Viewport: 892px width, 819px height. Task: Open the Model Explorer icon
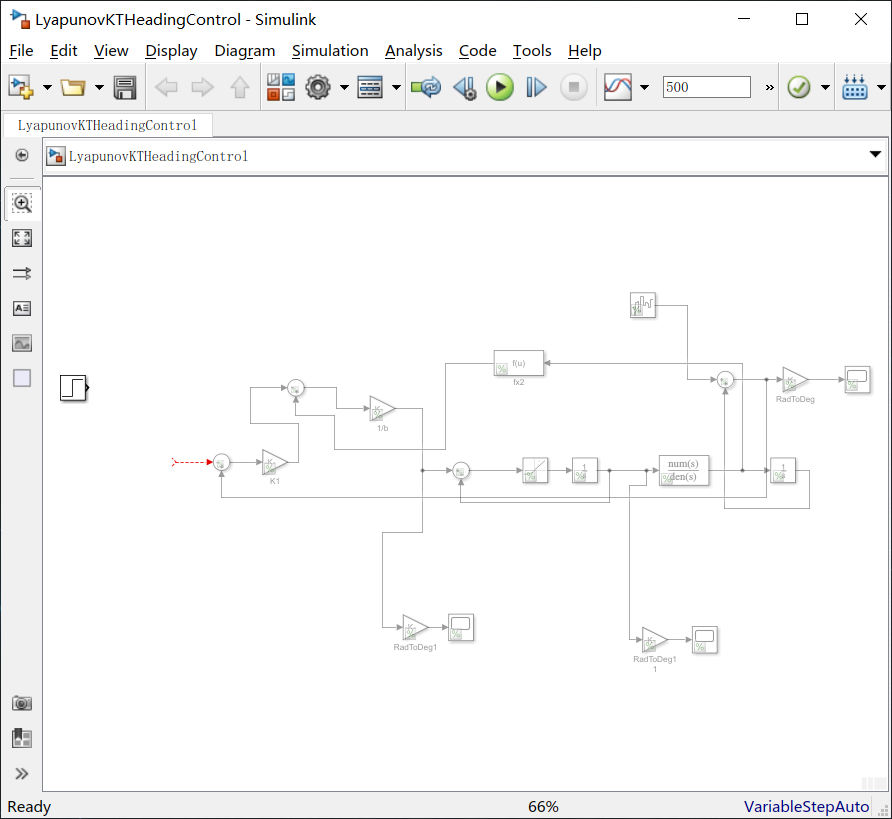click(370, 88)
